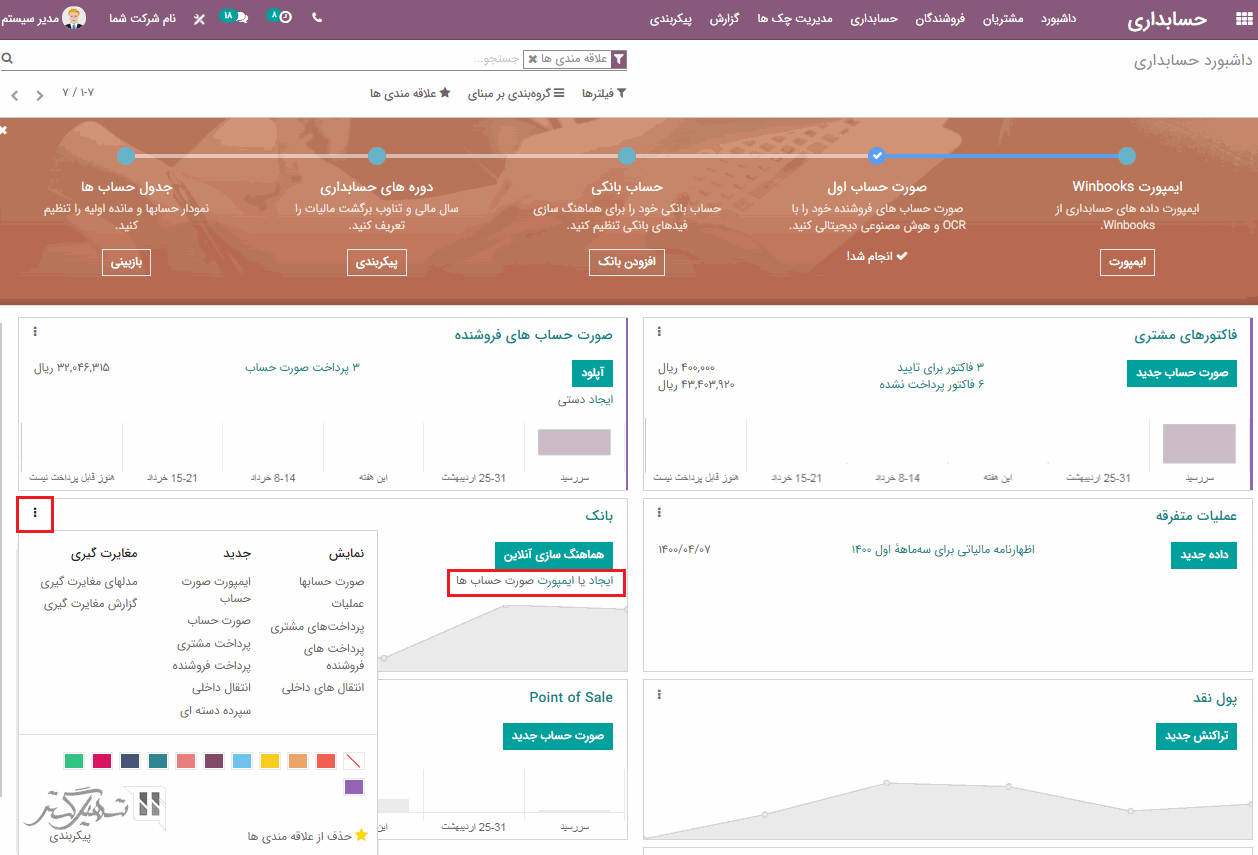Remove the علاقه مندی ها filter facet
This screenshot has height=855, width=1258.
point(533,60)
